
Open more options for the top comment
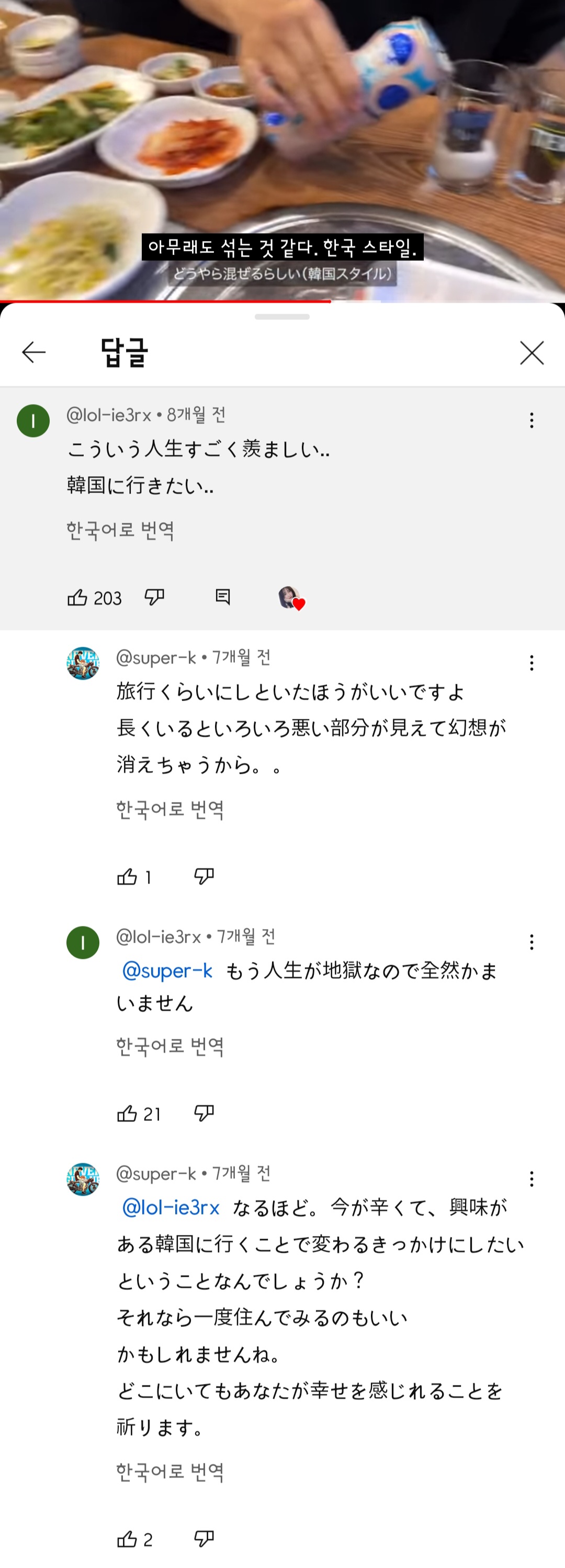coord(532,420)
